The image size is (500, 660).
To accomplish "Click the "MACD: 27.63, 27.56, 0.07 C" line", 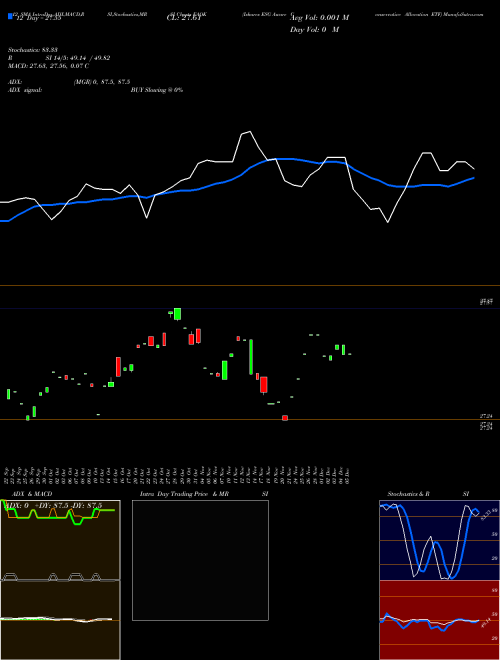I will [x=48, y=66].
